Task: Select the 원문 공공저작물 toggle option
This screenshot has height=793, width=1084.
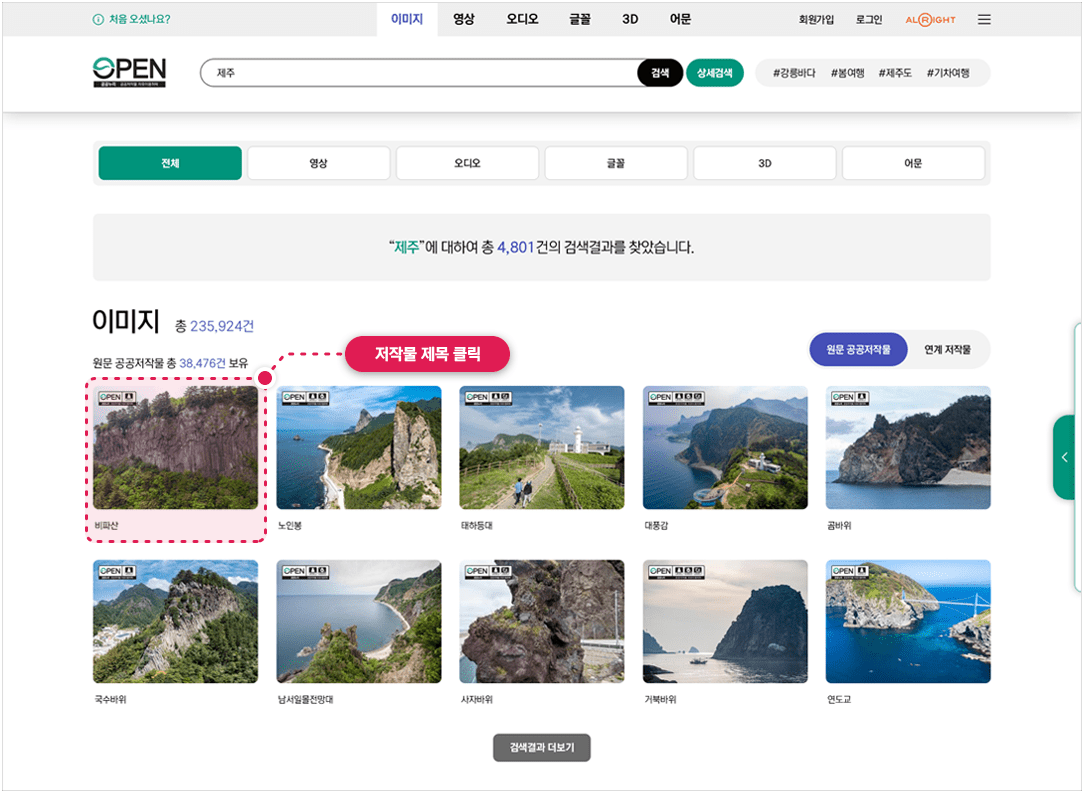Action: [x=858, y=349]
